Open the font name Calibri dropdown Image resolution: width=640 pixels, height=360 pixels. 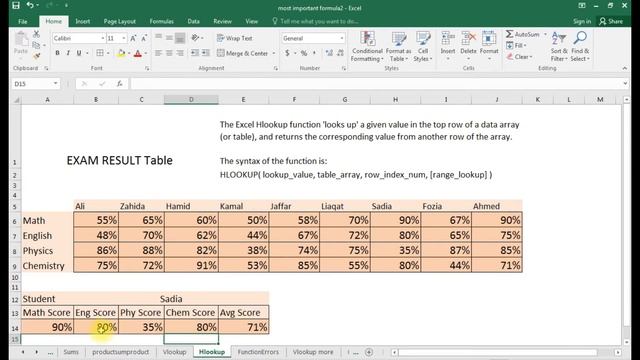[x=102, y=38]
